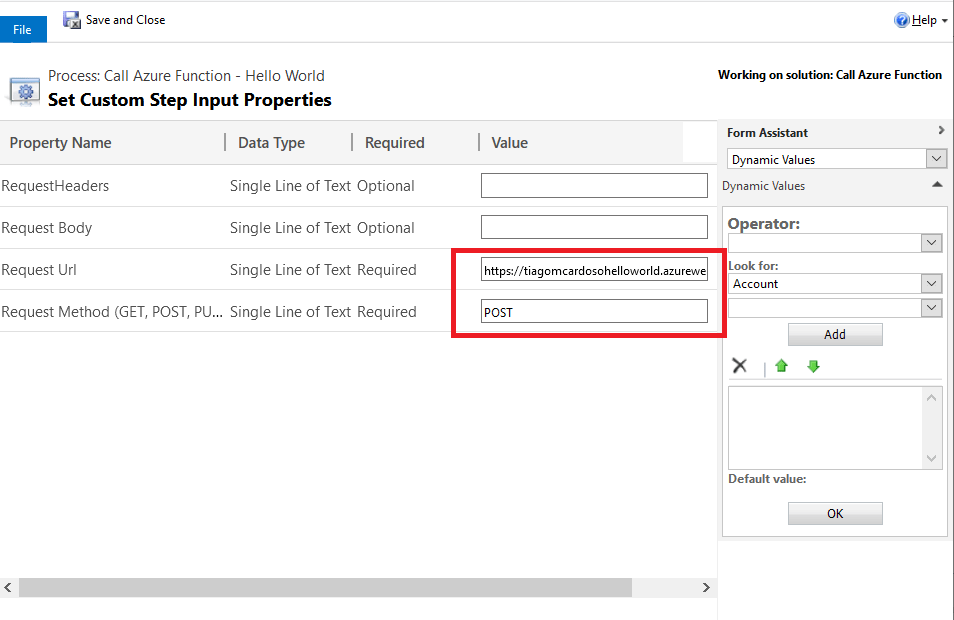Click the Add button
This screenshot has height=620, width=954.
click(x=835, y=334)
